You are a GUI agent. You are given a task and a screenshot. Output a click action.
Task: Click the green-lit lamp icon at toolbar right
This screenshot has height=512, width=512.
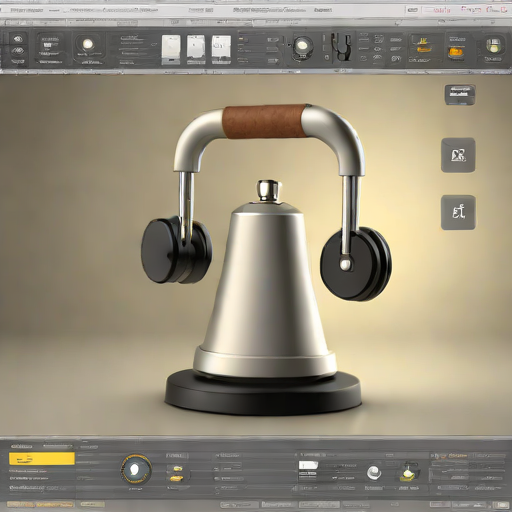pyautogui.click(x=493, y=45)
